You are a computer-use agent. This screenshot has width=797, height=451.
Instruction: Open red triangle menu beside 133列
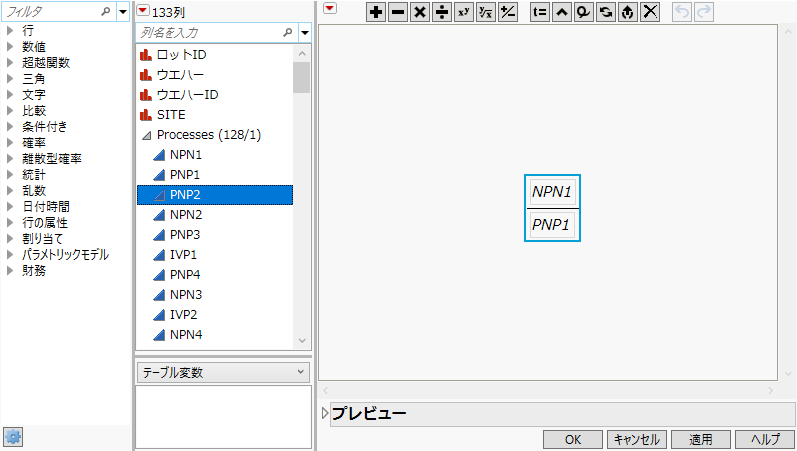click(x=143, y=10)
